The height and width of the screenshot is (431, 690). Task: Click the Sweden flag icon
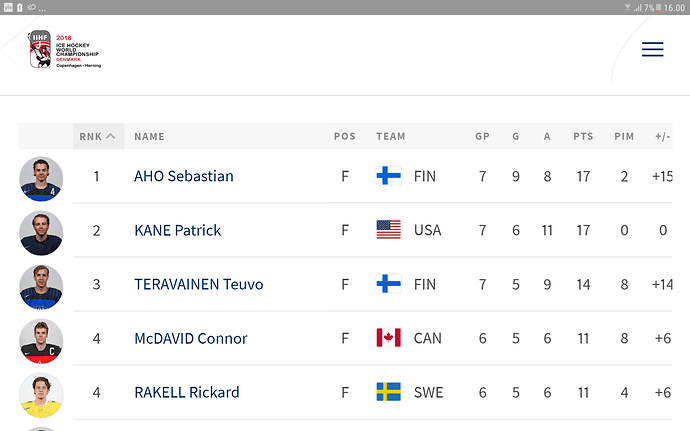(388, 392)
